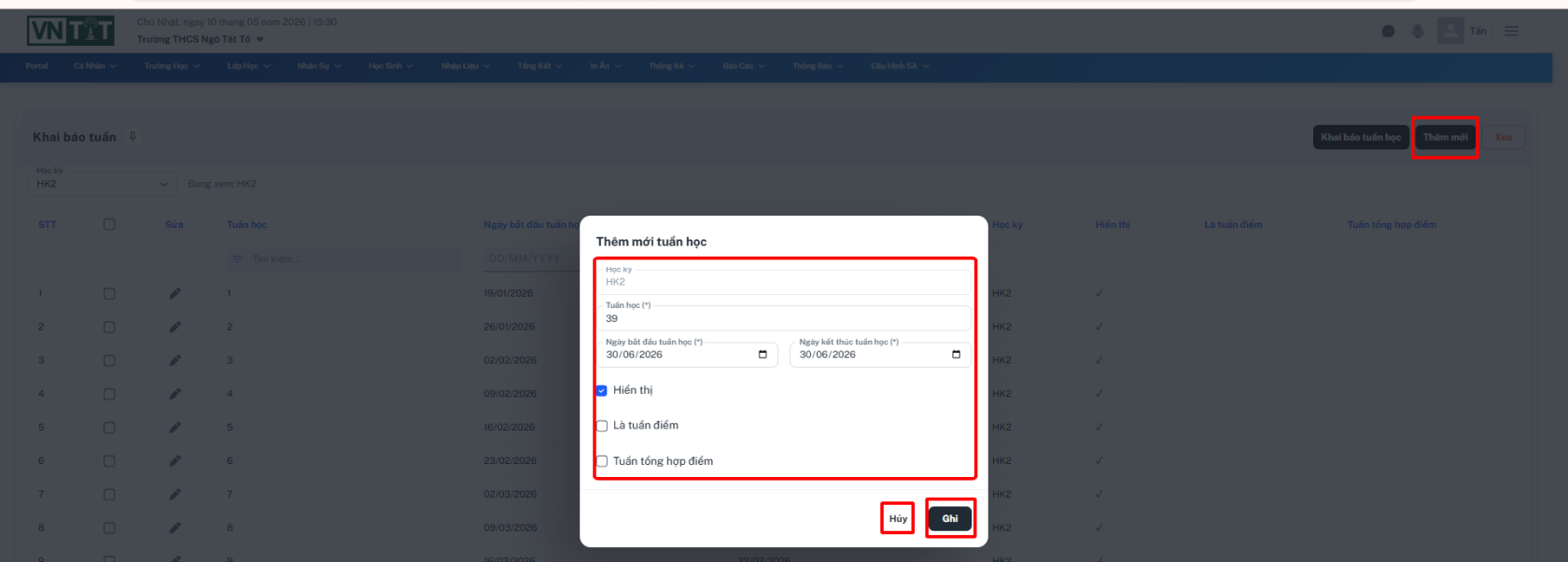Image resolution: width=1568 pixels, height=562 pixels.
Task: Toggle the Hiển thị checkbox
Action: pyautogui.click(x=602, y=390)
